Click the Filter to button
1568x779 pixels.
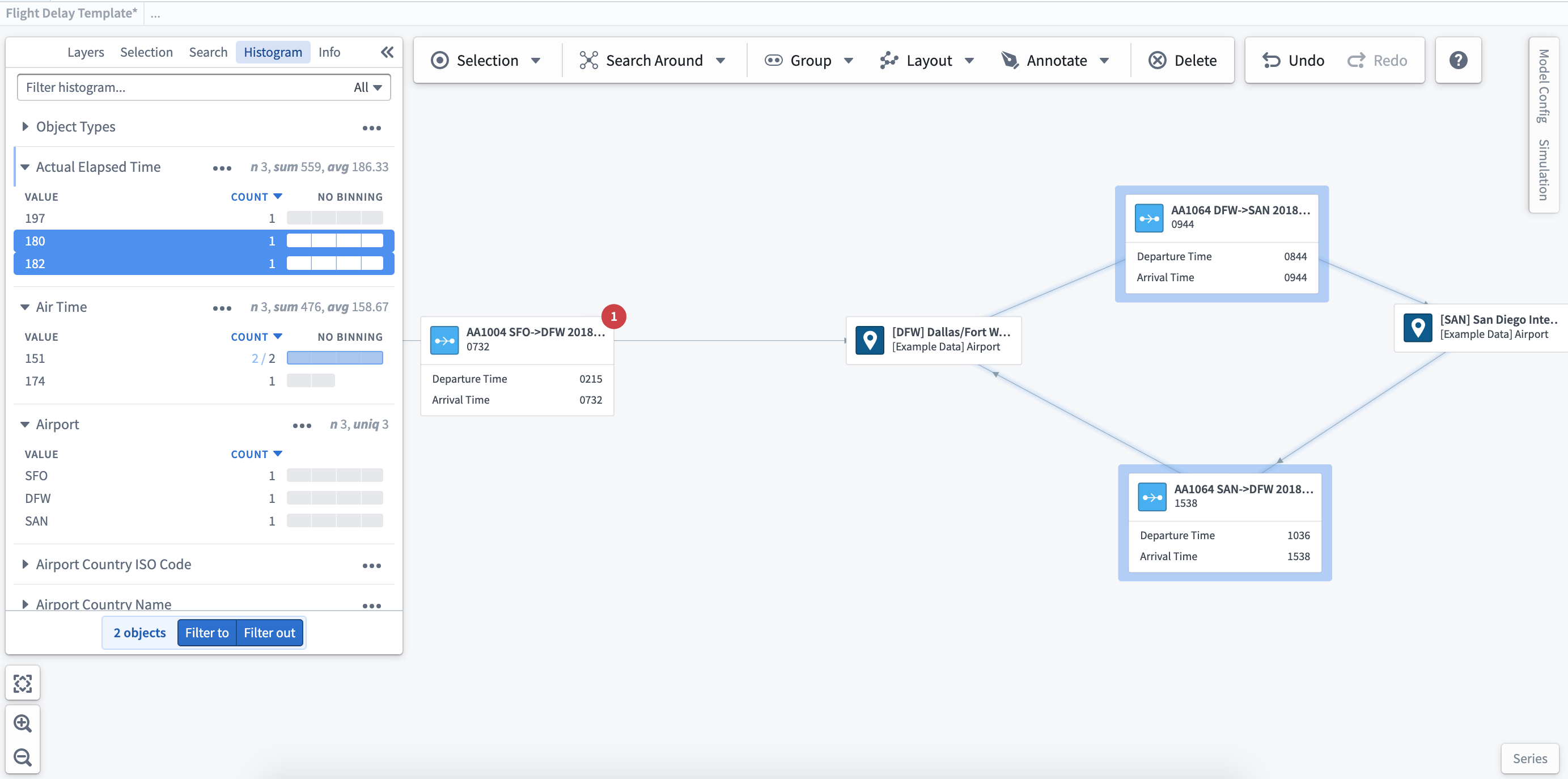click(207, 633)
